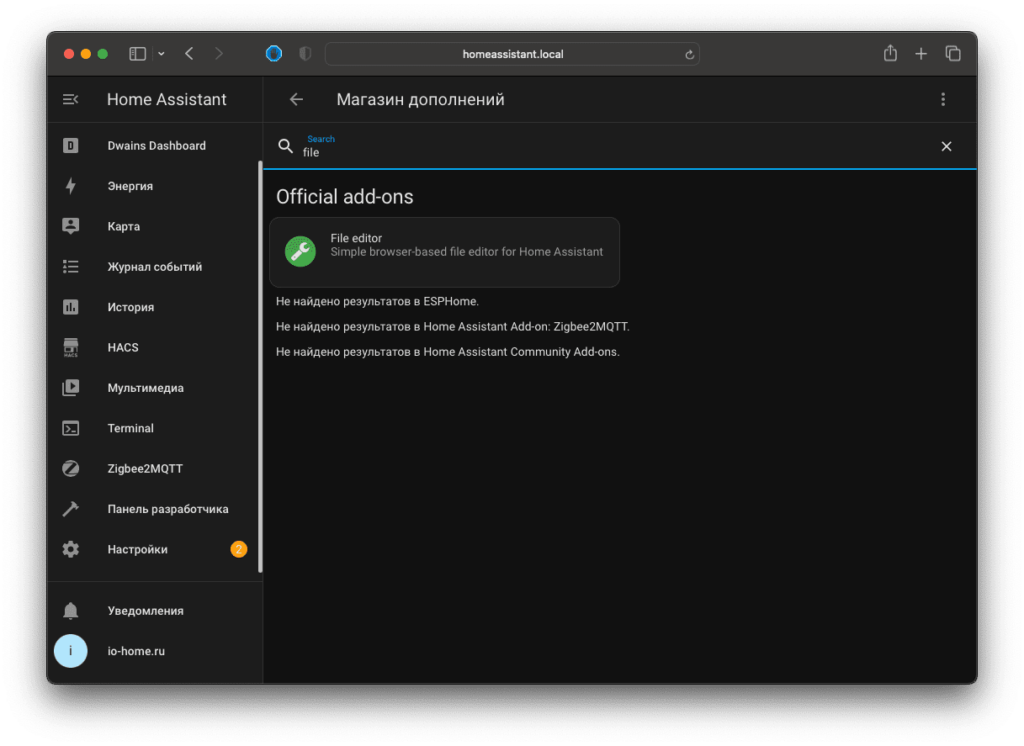Go back with the add-on store arrow
The height and width of the screenshot is (746, 1024).
pos(296,99)
